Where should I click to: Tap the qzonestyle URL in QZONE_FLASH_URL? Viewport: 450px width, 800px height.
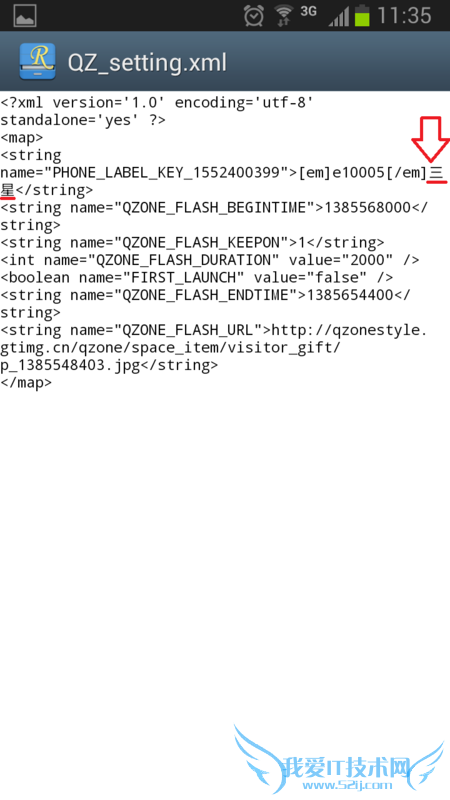pos(213,347)
